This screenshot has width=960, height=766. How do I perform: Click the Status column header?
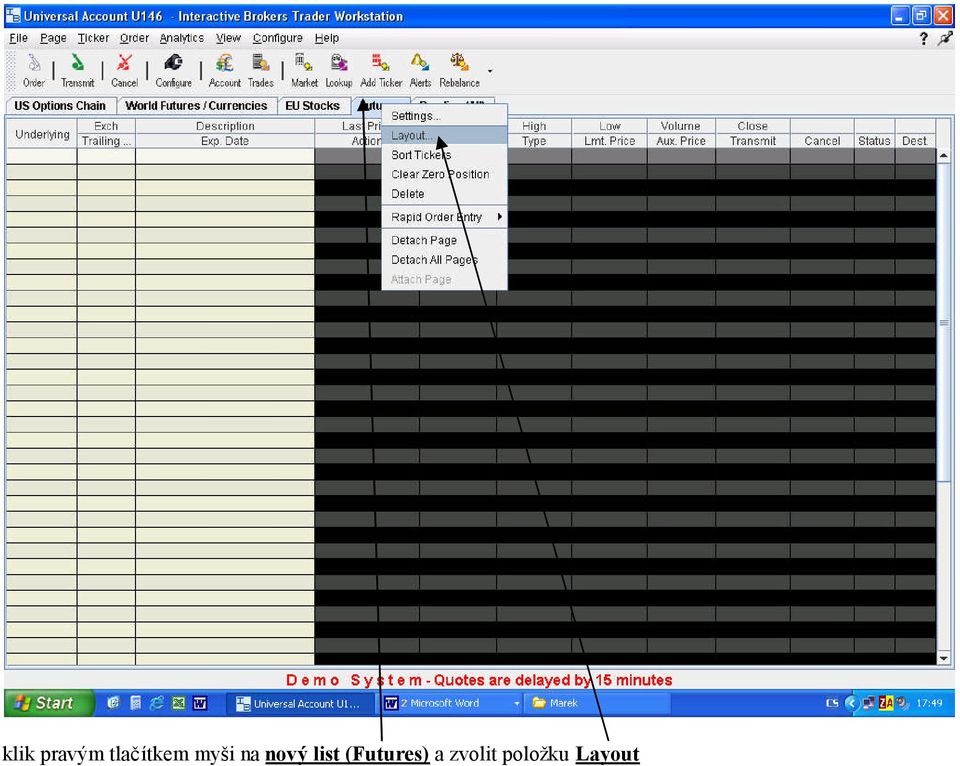point(874,141)
